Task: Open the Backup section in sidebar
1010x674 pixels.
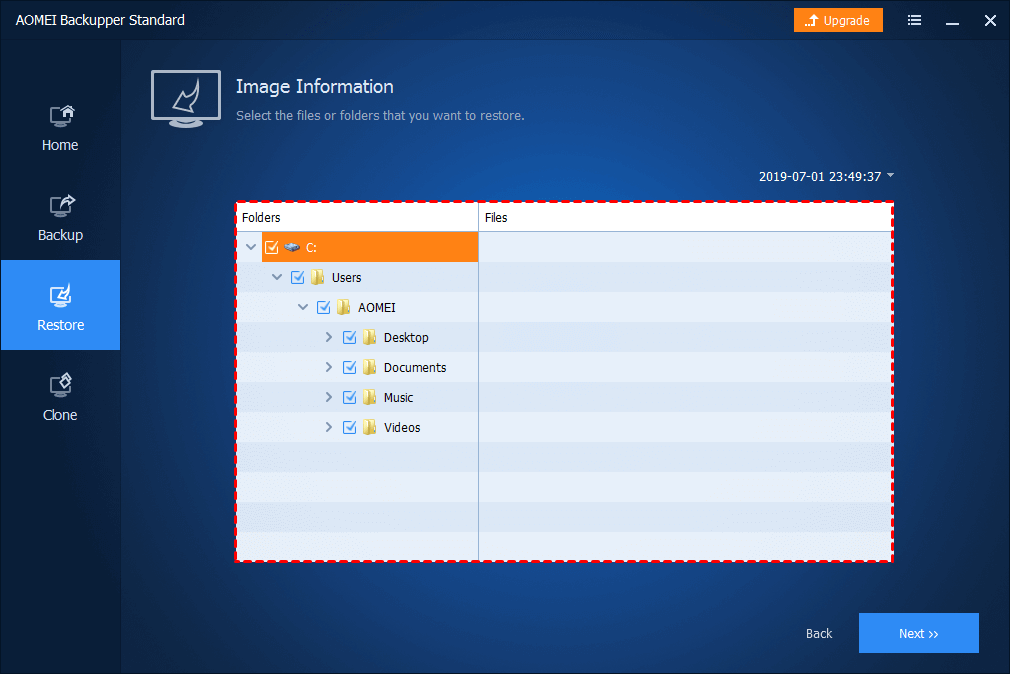Action: coord(60,218)
